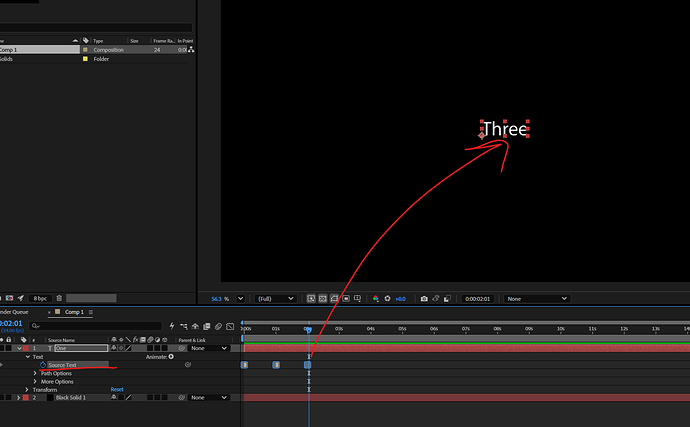Screen dimensions: 690x427
Task: Click the Project panel search field
Action: (95, 27)
